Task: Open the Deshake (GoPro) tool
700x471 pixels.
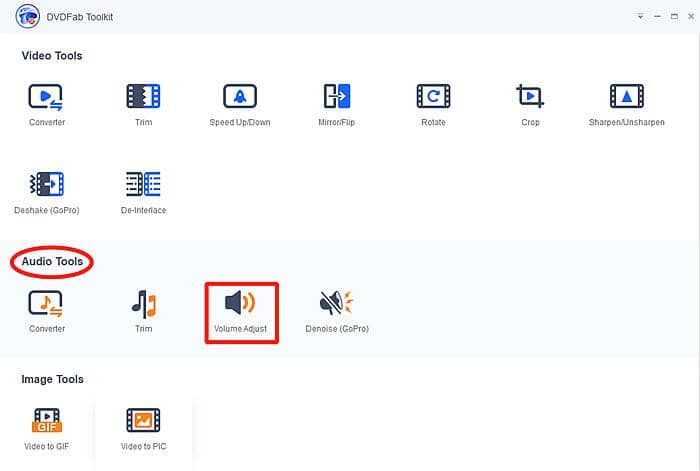Action: point(46,193)
